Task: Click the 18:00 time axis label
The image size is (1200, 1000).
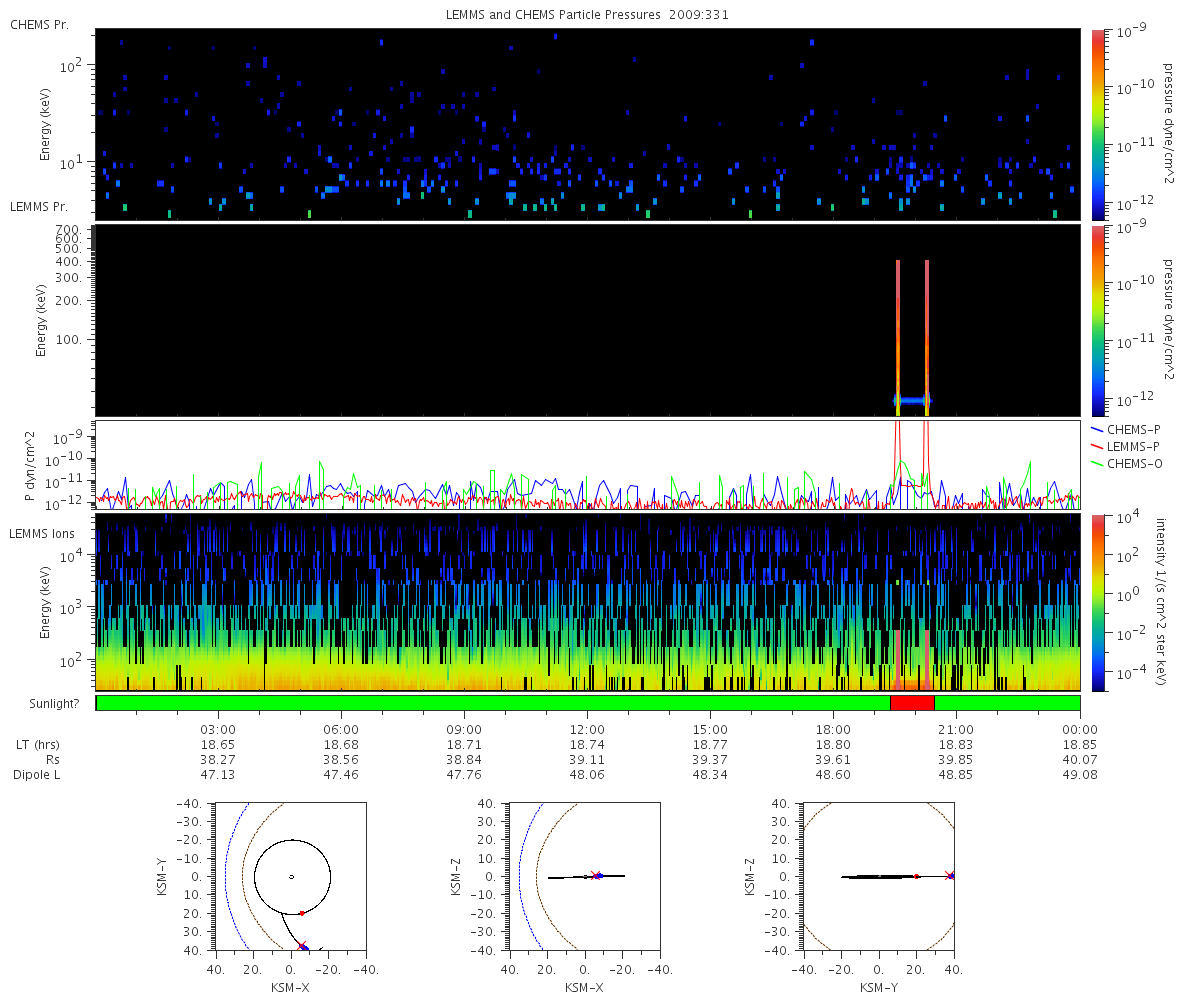Action: pyautogui.click(x=833, y=730)
